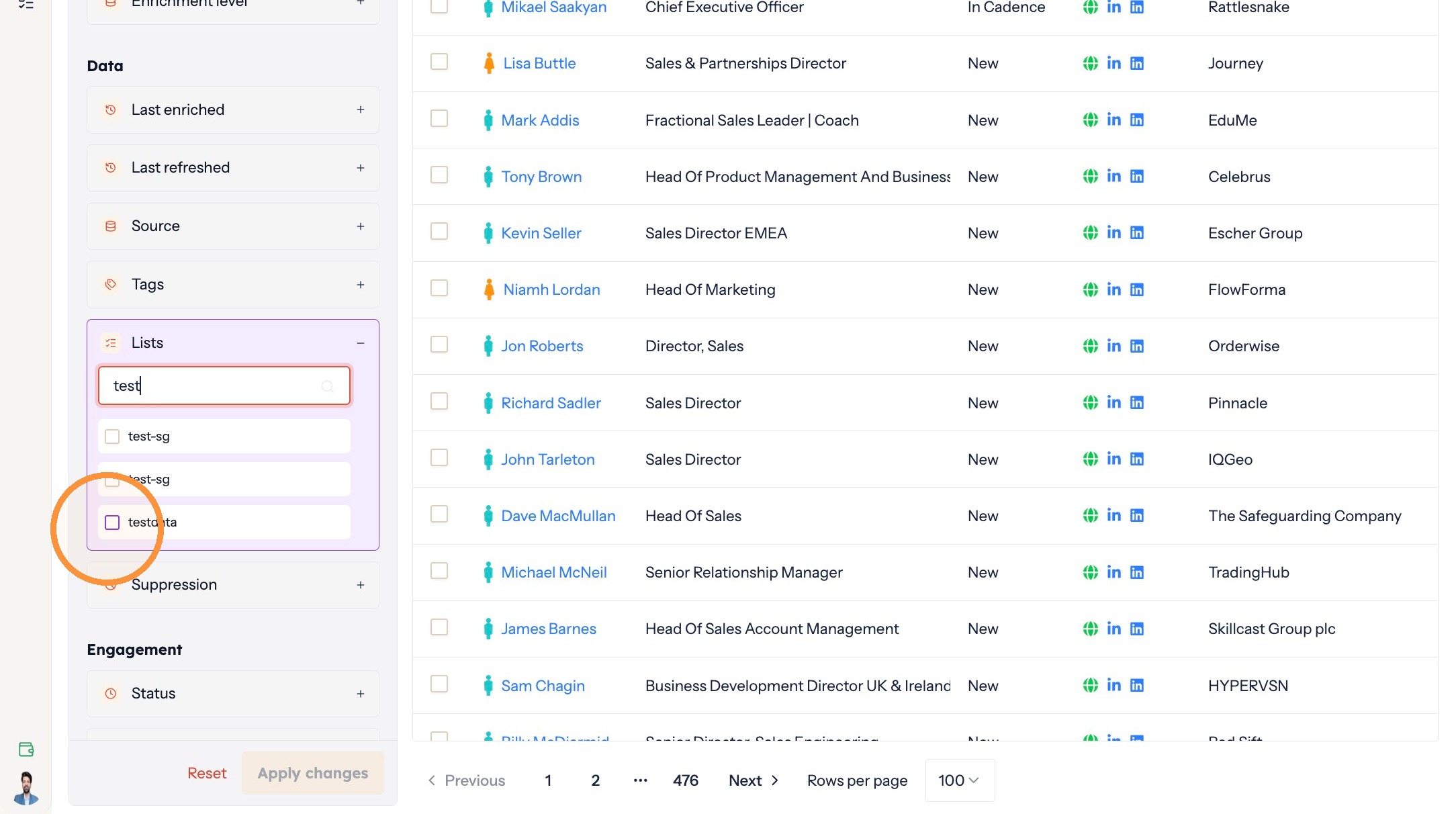Go to the Next page
1456x814 pixels.
tap(754, 780)
